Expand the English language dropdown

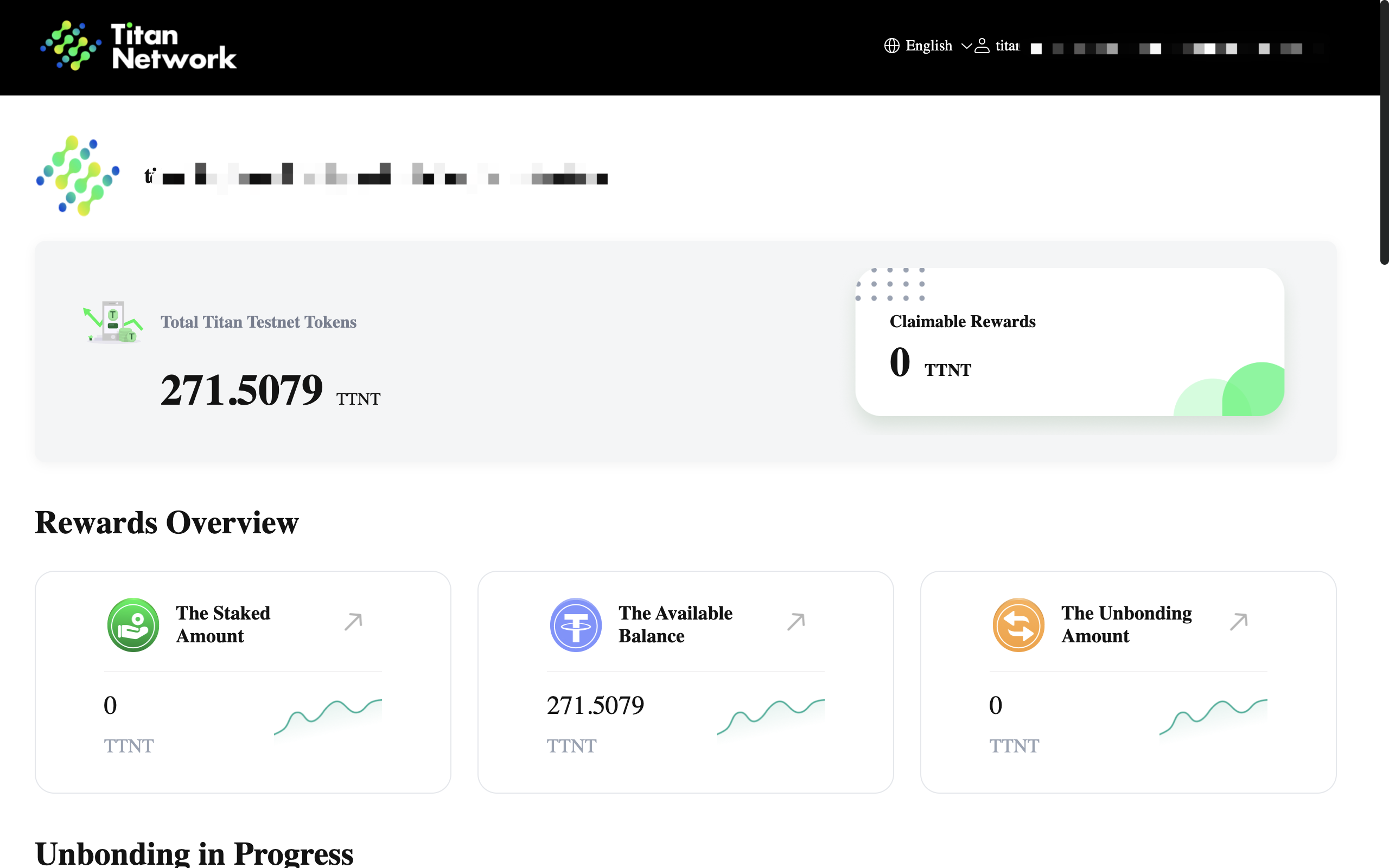[928, 46]
